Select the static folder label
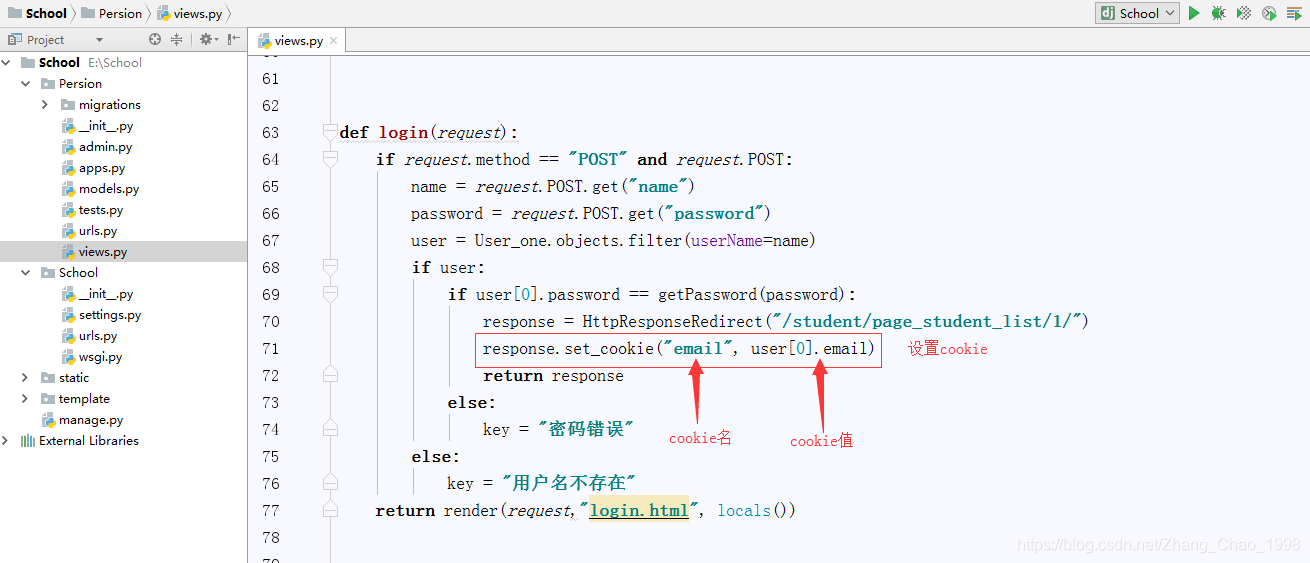The width and height of the screenshot is (1310, 563). click(x=74, y=377)
